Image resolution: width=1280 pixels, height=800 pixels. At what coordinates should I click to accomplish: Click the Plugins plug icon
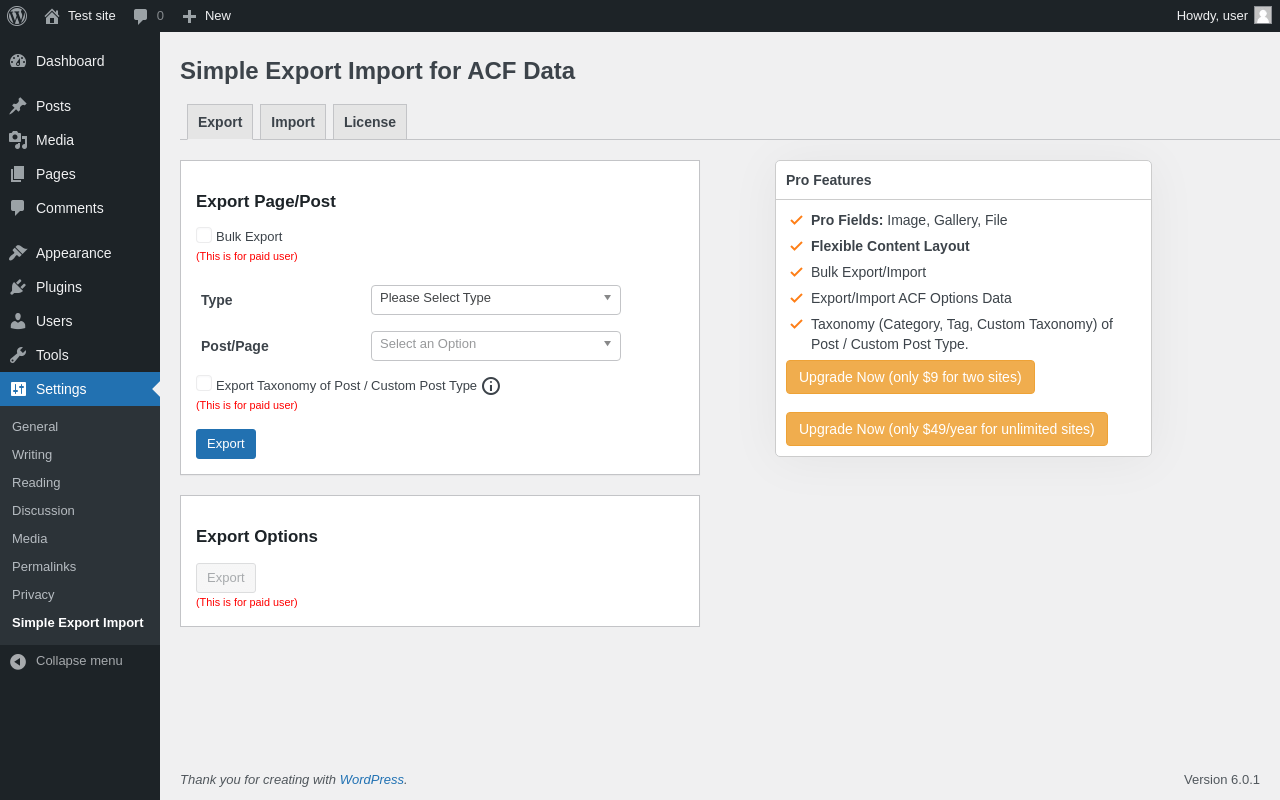[18, 287]
